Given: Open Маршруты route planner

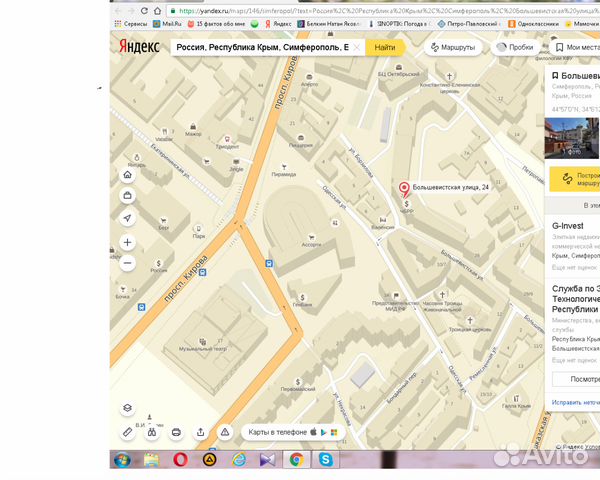Looking at the screenshot, I should 453,47.
